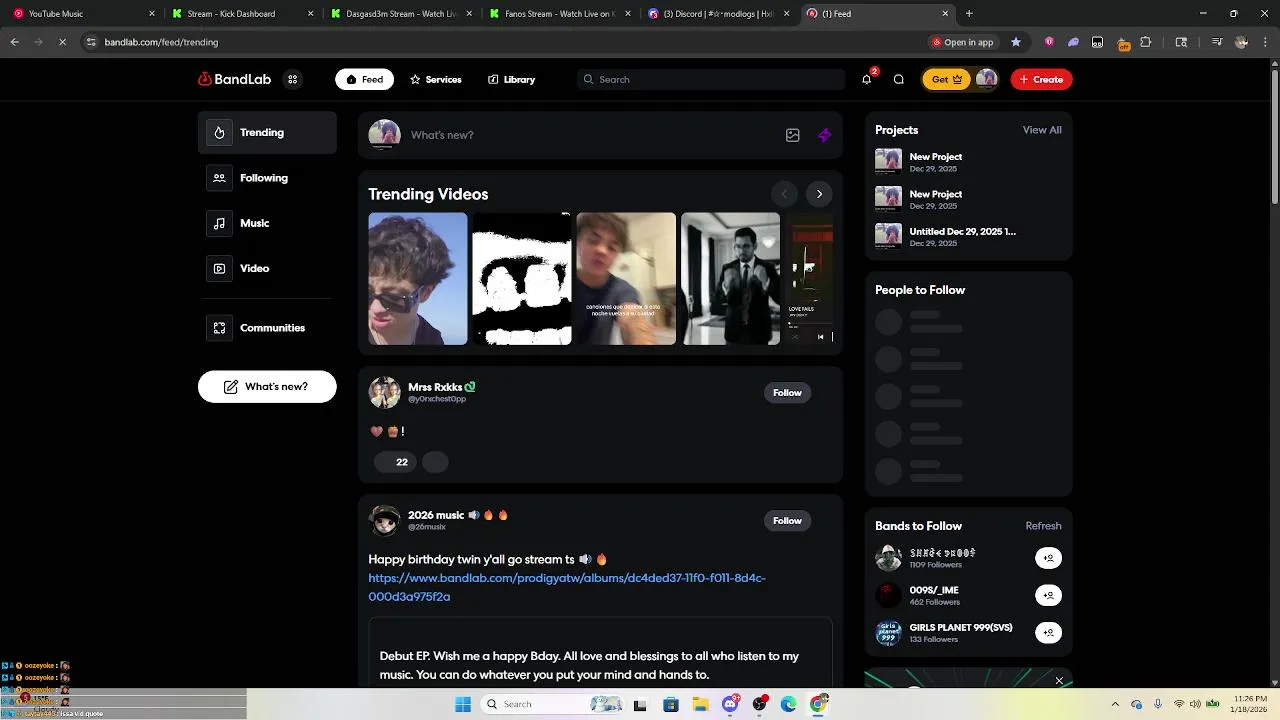
Task: Follow 2026 music user
Action: click(787, 521)
